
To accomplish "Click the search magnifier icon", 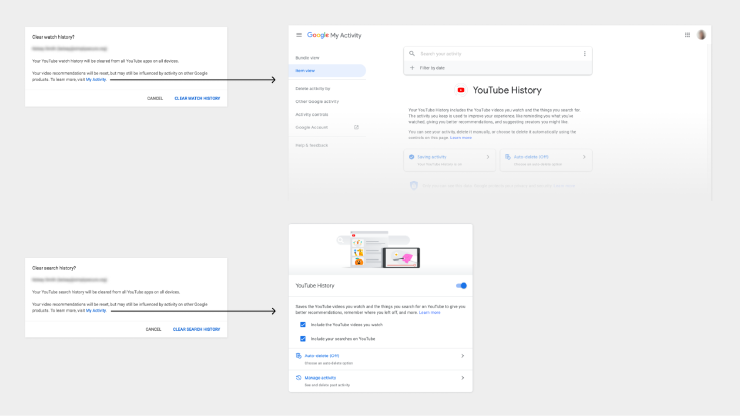I will [412, 54].
